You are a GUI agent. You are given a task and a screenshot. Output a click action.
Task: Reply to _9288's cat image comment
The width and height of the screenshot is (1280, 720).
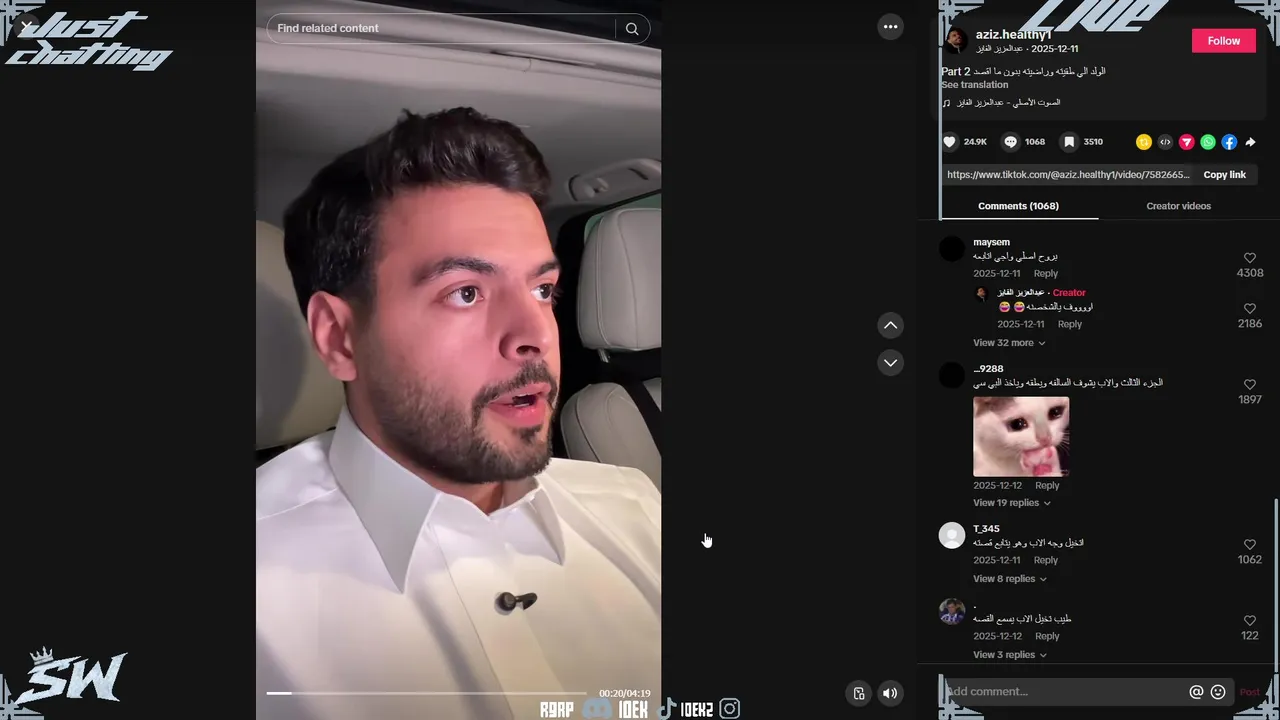click(1046, 486)
